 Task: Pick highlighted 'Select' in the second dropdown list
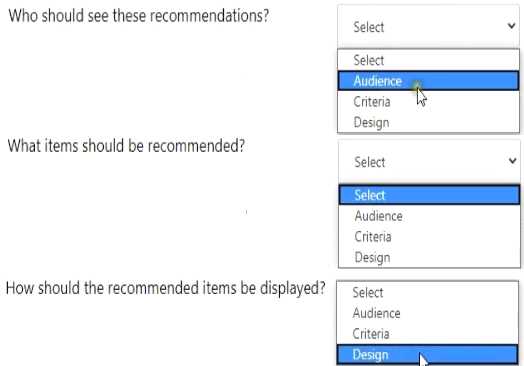click(429, 195)
